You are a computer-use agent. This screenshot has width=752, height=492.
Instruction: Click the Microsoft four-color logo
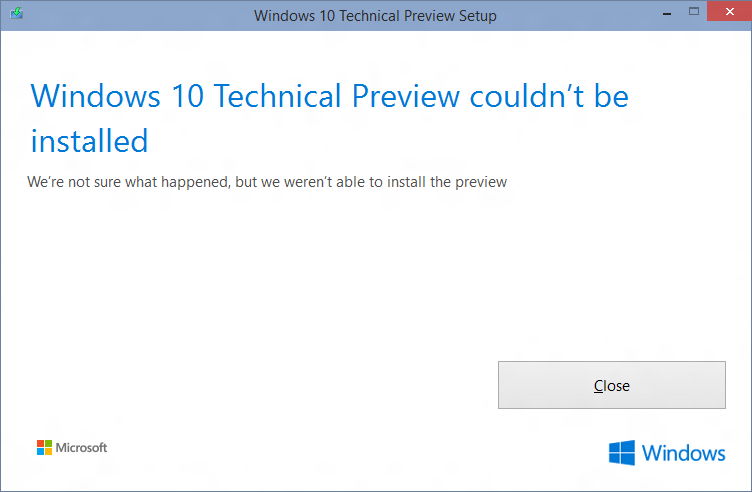45,447
